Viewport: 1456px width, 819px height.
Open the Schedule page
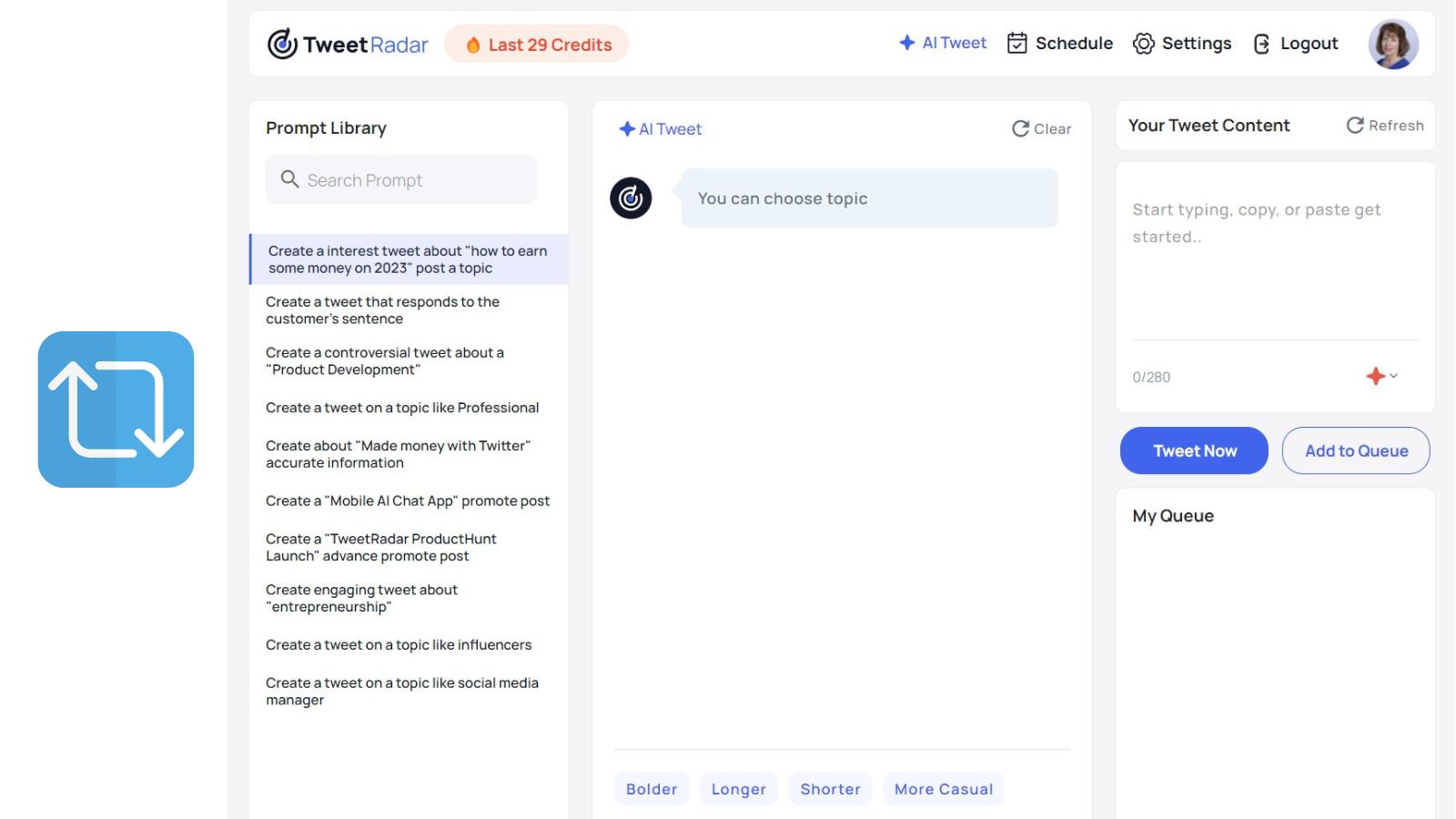tap(1060, 44)
